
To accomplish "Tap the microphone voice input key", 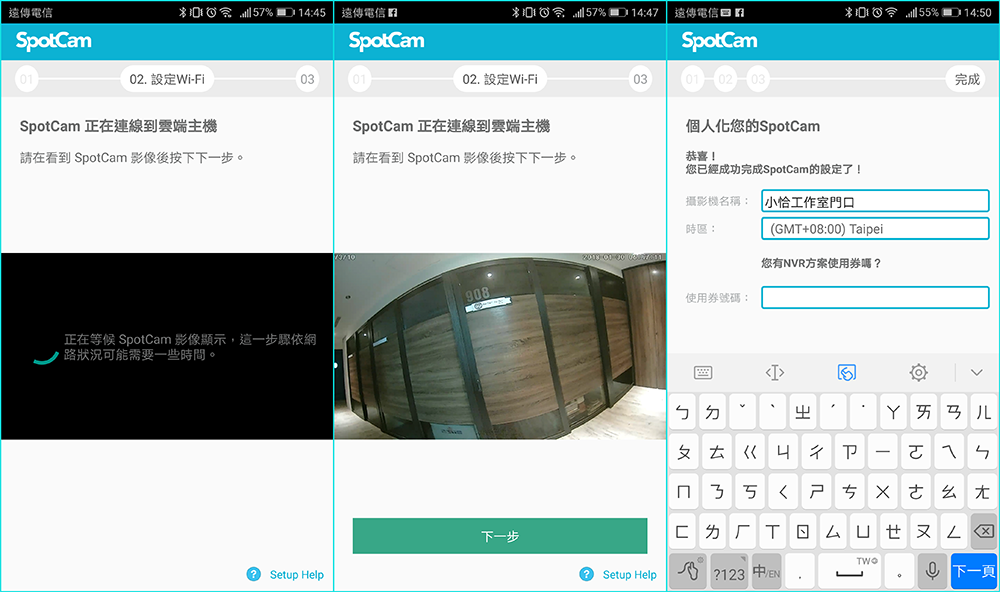I will pos(932,571).
